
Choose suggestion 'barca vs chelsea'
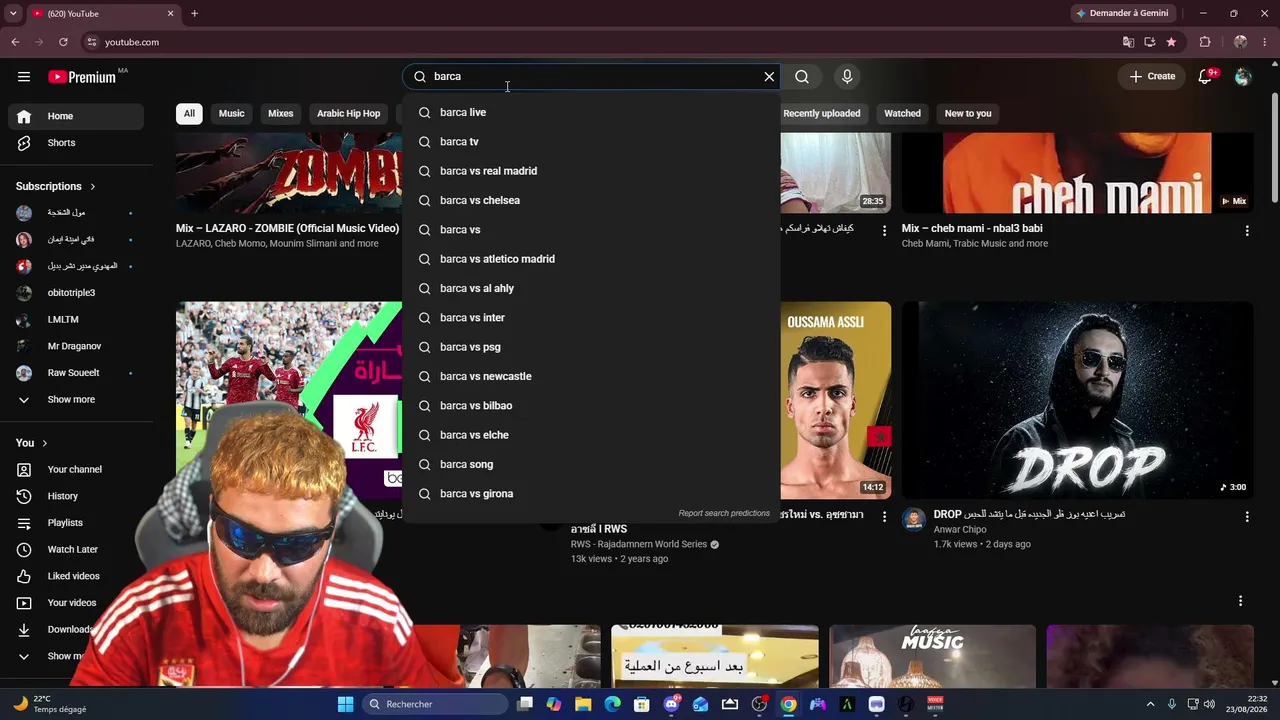[591, 201]
